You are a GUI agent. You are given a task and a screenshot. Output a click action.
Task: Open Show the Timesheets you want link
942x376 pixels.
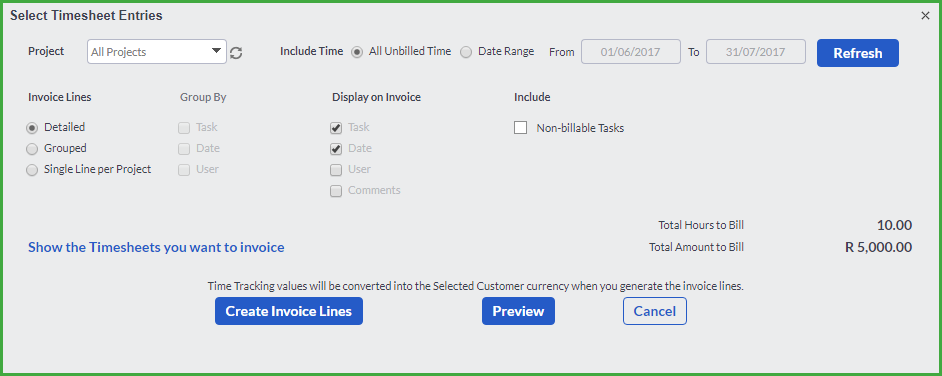[156, 247]
